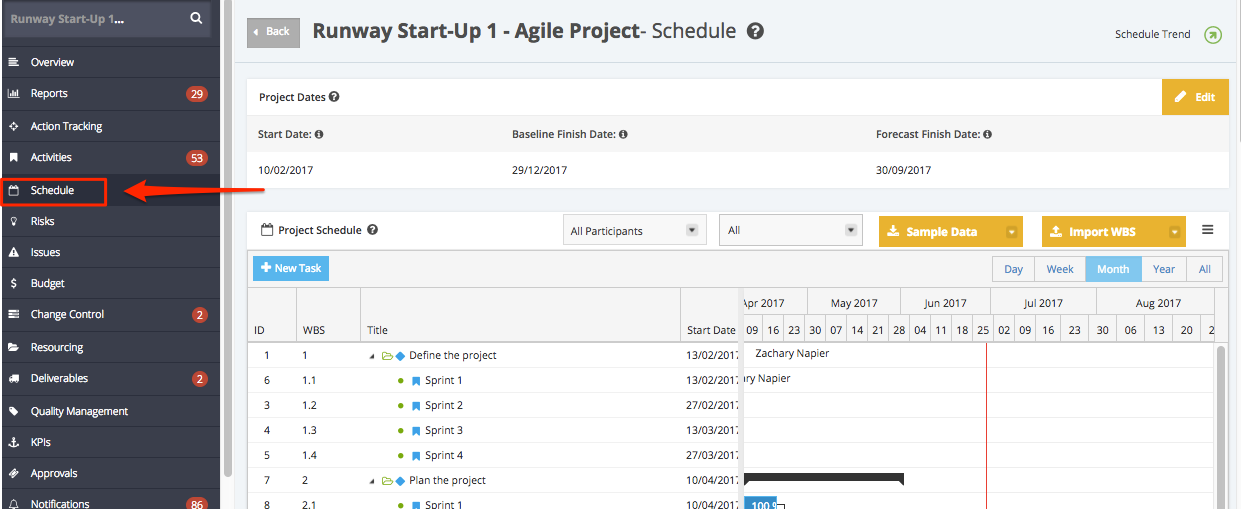Open the All Participants dropdown
1241x509 pixels.
click(634, 231)
